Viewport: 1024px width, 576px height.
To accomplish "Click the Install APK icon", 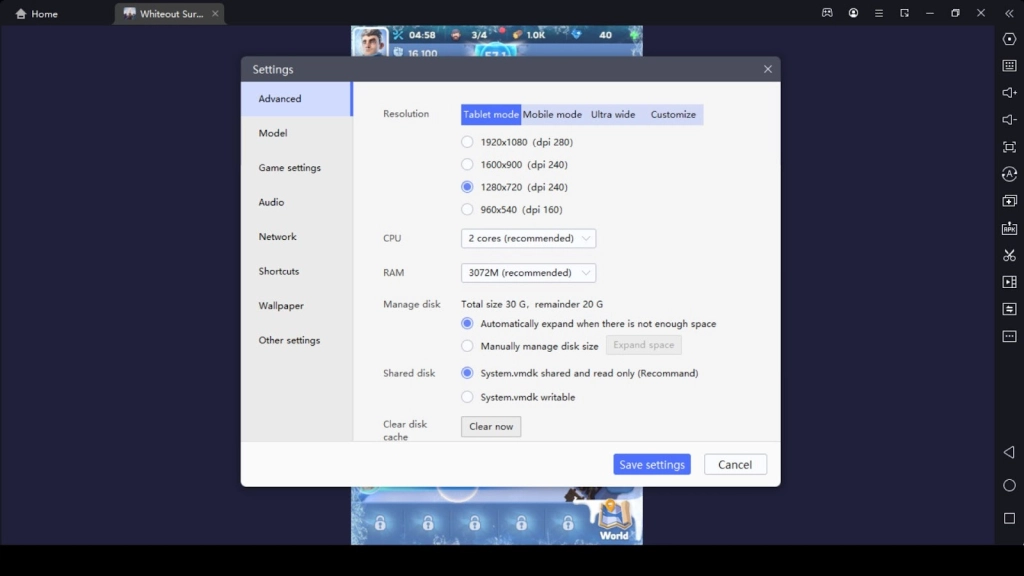I will click(1009, 228).
